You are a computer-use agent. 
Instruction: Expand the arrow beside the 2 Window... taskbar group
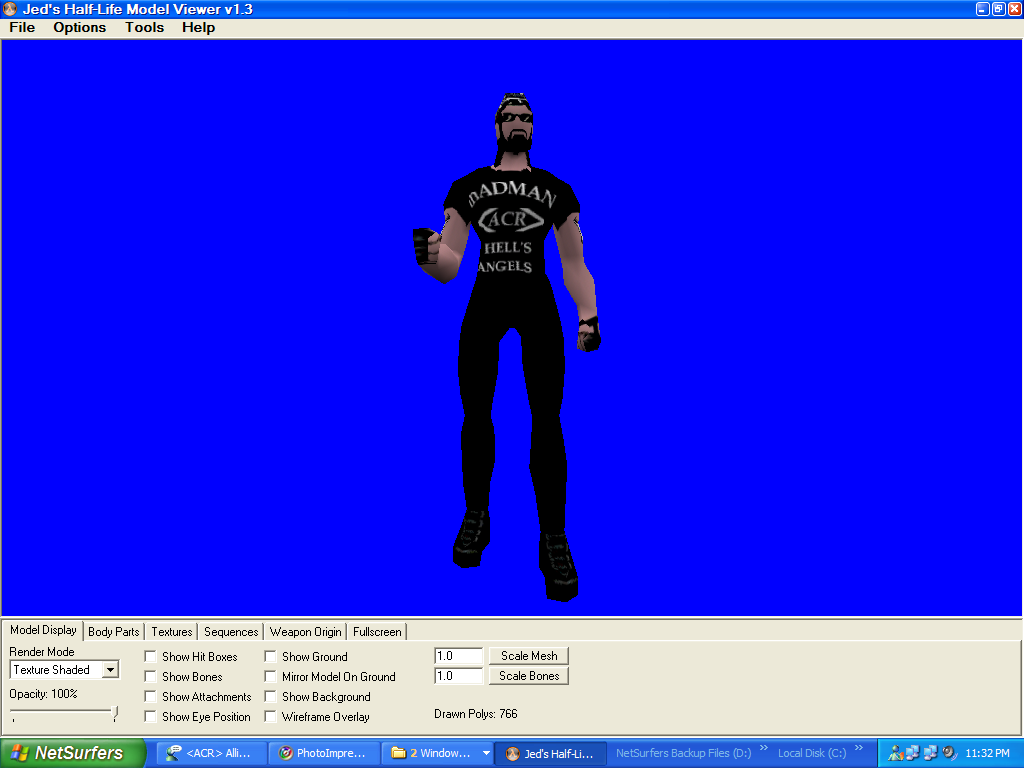pyautogui.click(x=487, y=753)
